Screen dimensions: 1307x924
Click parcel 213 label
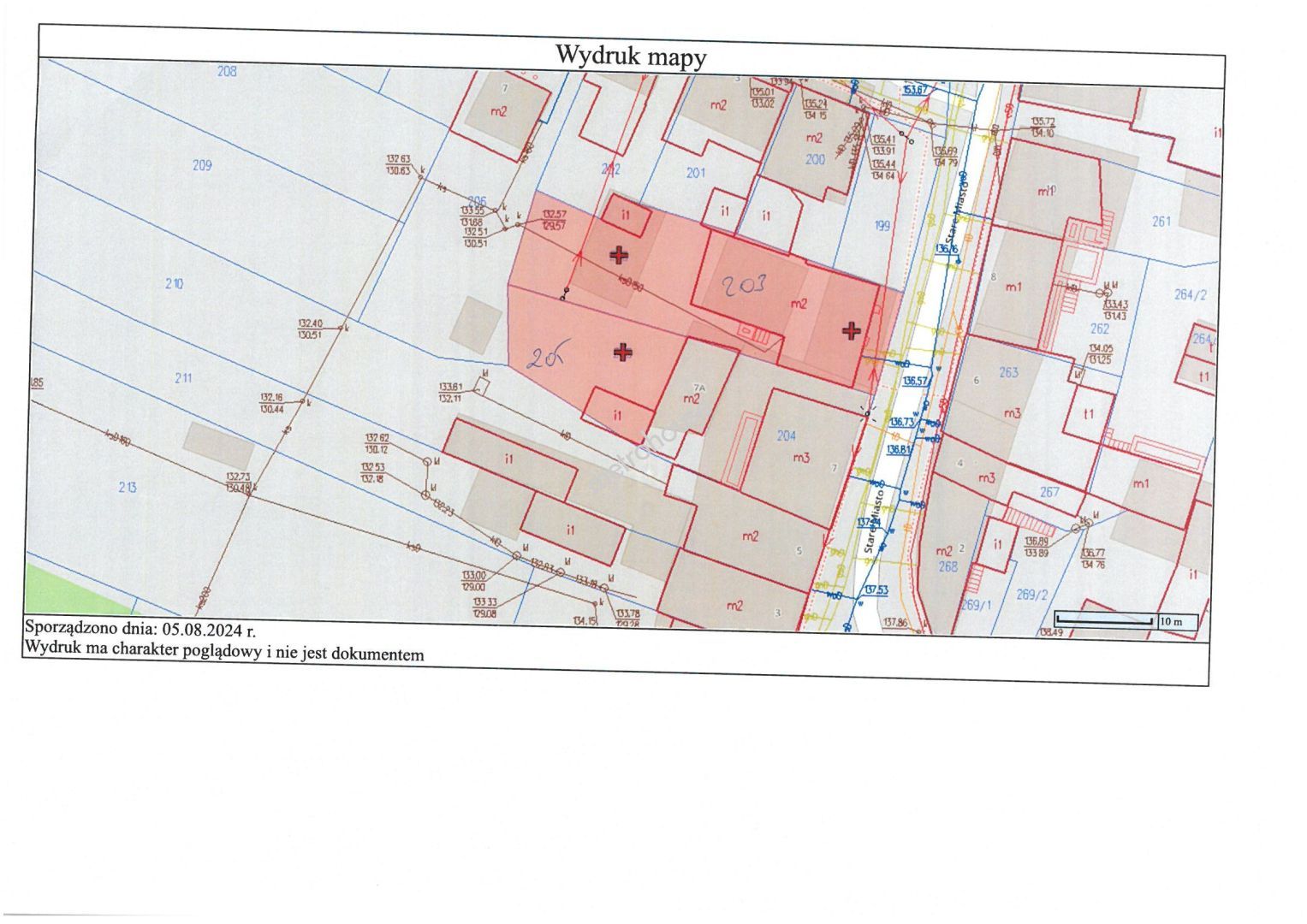coord(127,488)
